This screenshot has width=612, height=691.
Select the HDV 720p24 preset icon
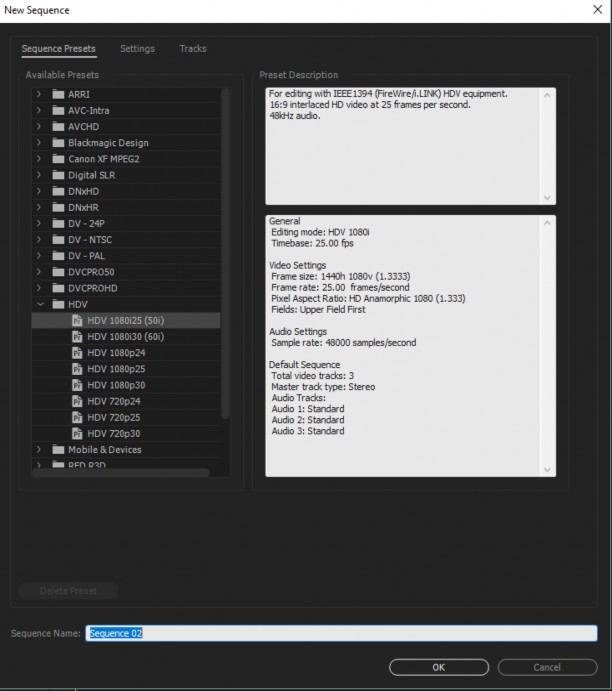click(77, 401)
